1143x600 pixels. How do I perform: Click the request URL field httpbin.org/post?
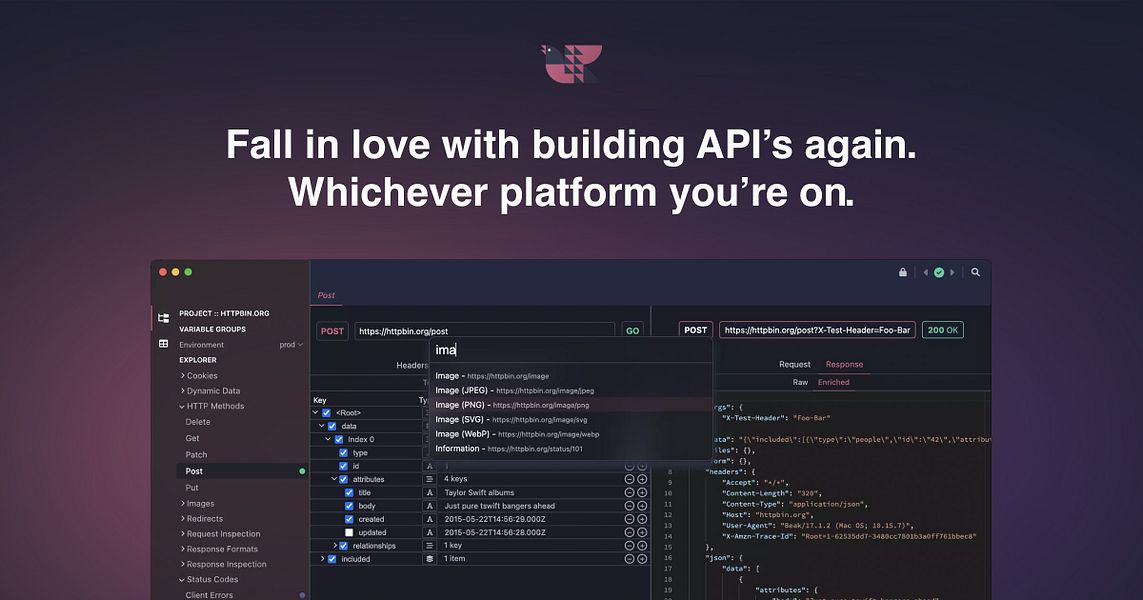pos(485,331)
